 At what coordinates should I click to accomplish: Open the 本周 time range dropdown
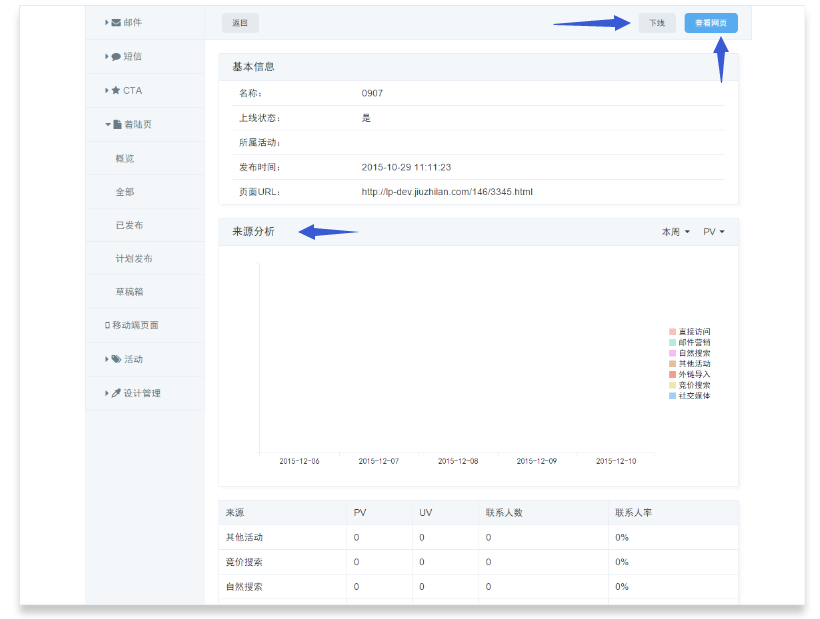pos(675,232)
